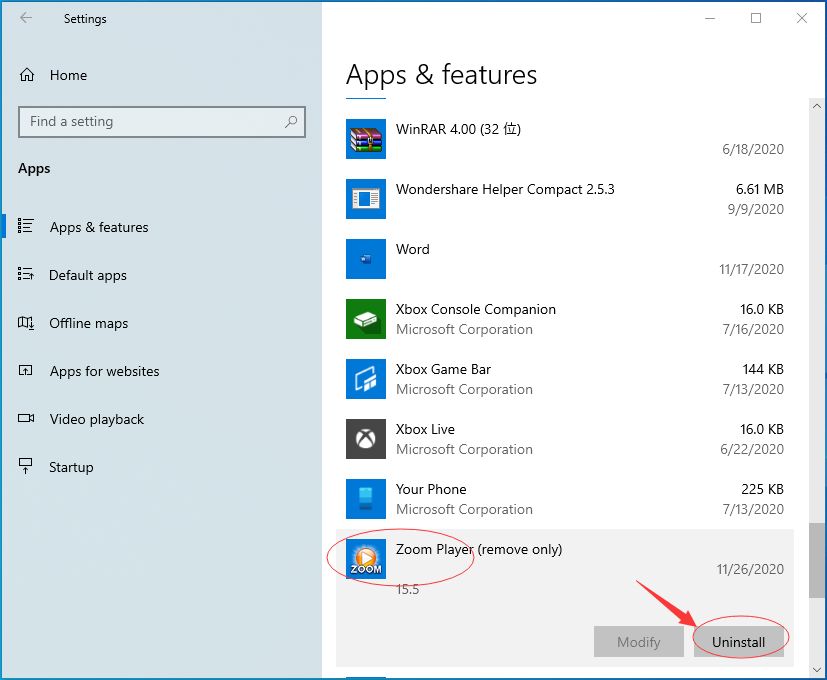Click the Zoom Player app icon
Image resolution: width=827 pixels, height=680 pixels.
click(366, 559)
